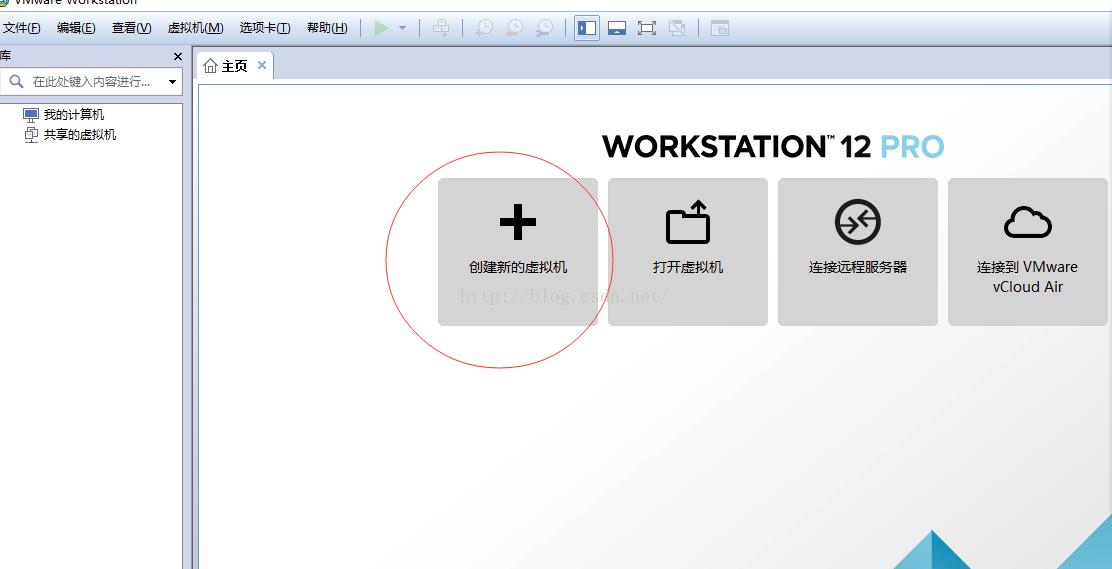Image resolution: width=1112 pixels, height=569 pixels.
Task: Click the Unity mode toolbar icon
Action: point(677,28)
